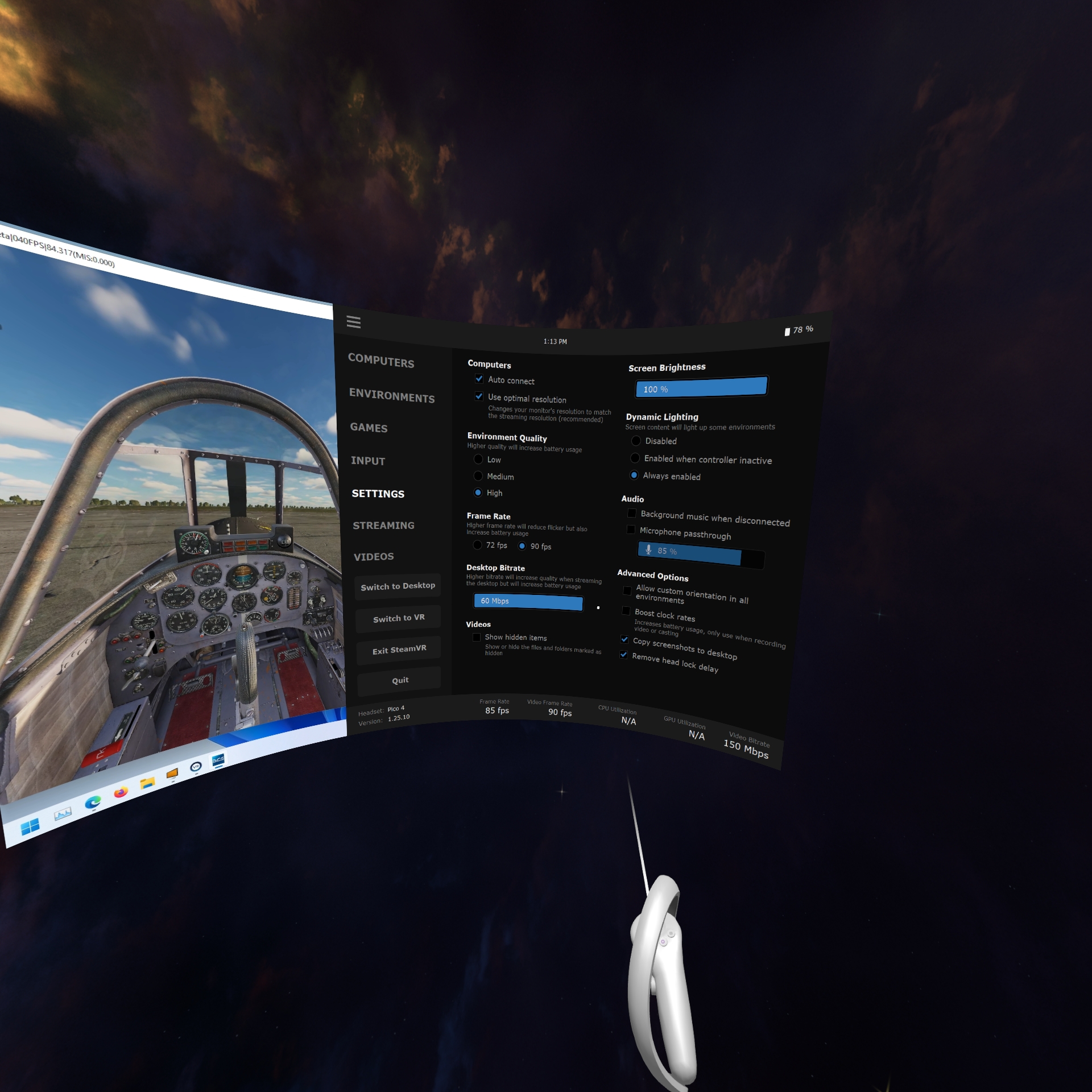
Task: Uncheck the Auto connect checkbox
Action: pyautogui.click(x=479, y=379)
